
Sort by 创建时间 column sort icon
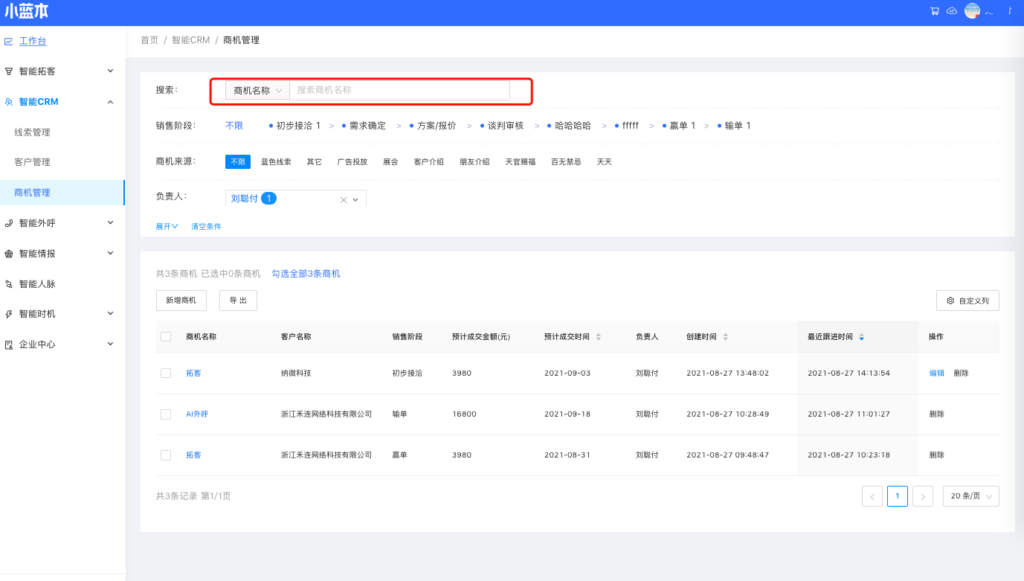tap(725, 337)
